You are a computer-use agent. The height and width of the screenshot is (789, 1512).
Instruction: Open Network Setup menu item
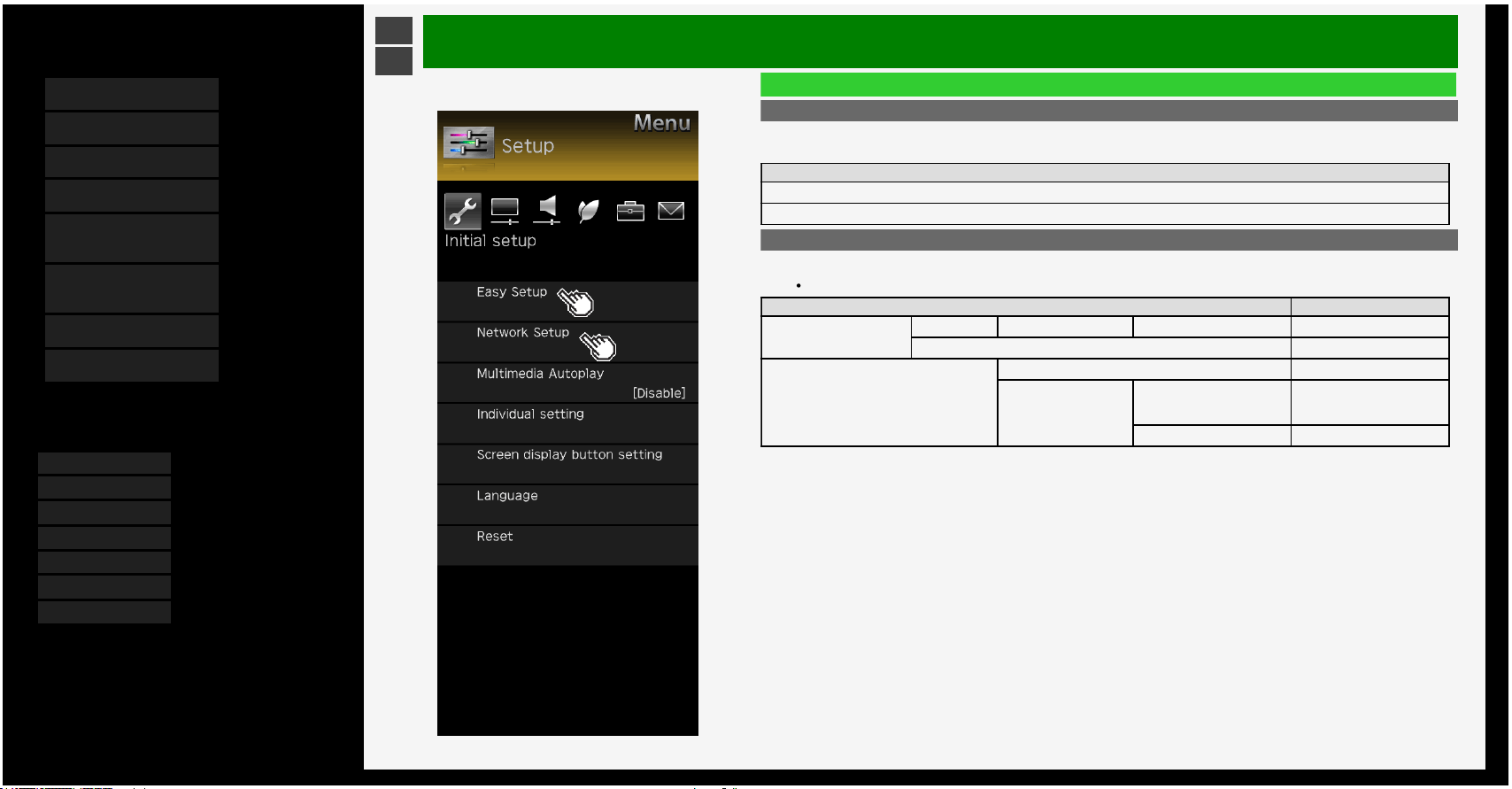(x=567, y=343)
